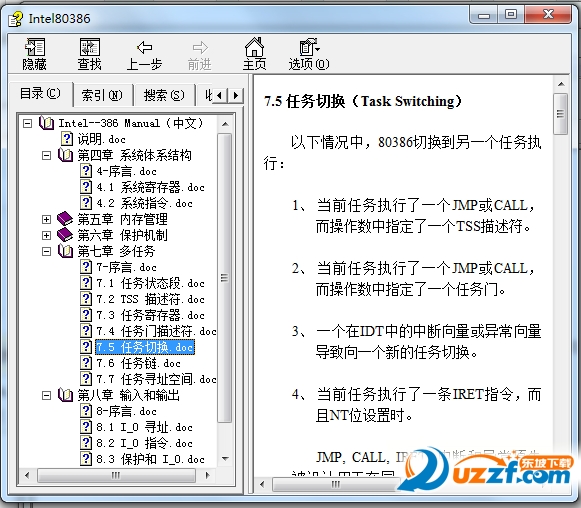
Task: Click the content pane vertical scrollbar thumb
Action: point(561,114)
